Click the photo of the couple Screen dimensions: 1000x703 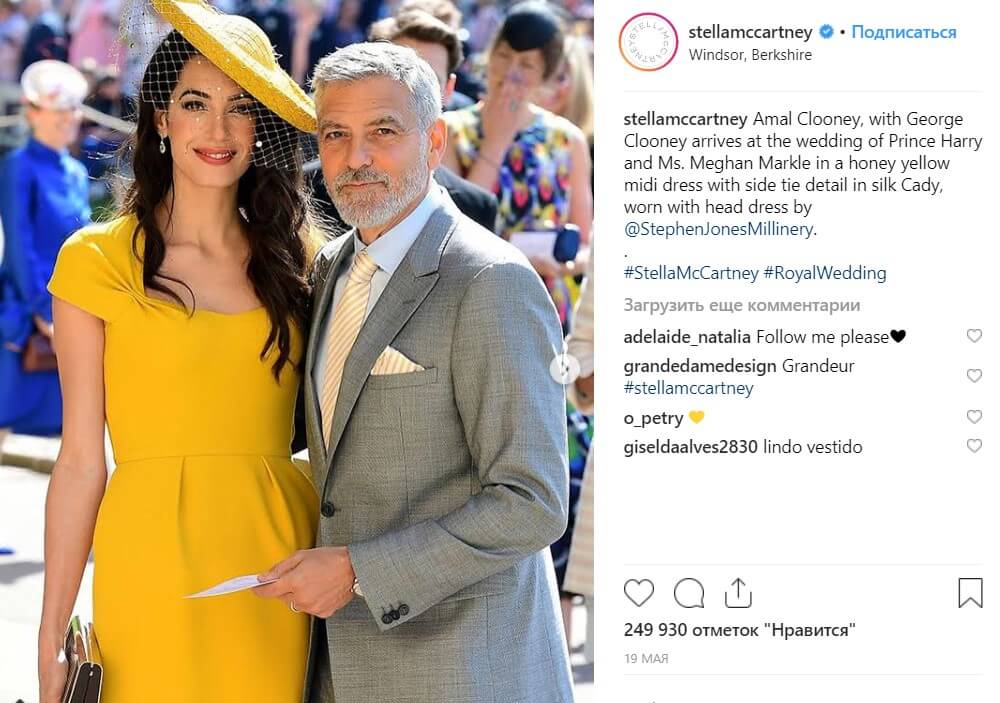(297, 352)
